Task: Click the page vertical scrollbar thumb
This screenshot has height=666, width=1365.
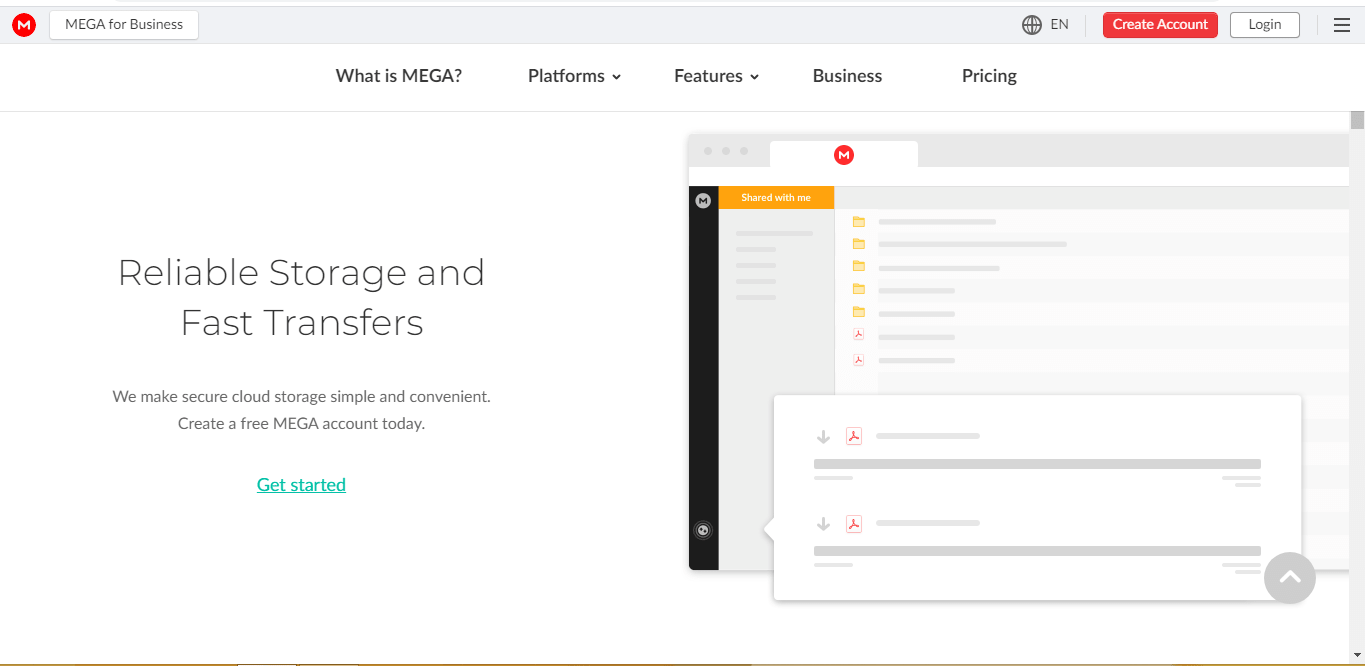Action: point(1357,121)
